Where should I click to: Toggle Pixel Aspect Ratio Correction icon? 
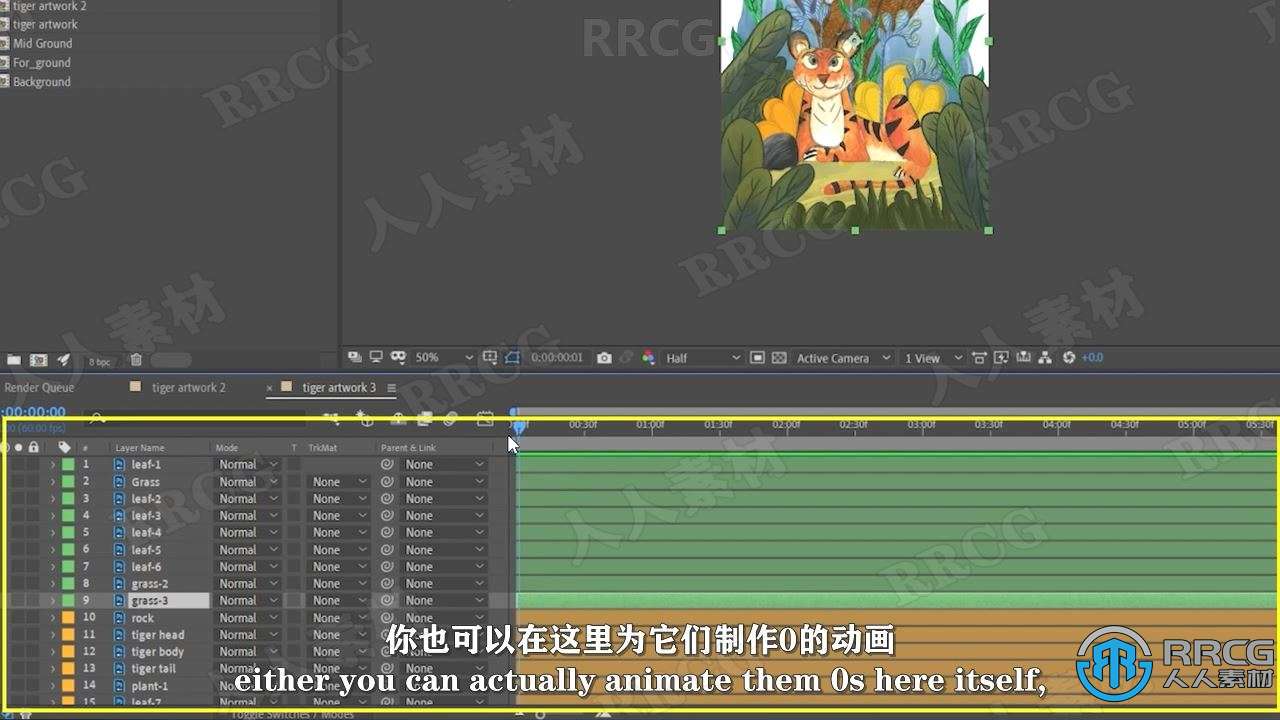[x=979, y=357]
